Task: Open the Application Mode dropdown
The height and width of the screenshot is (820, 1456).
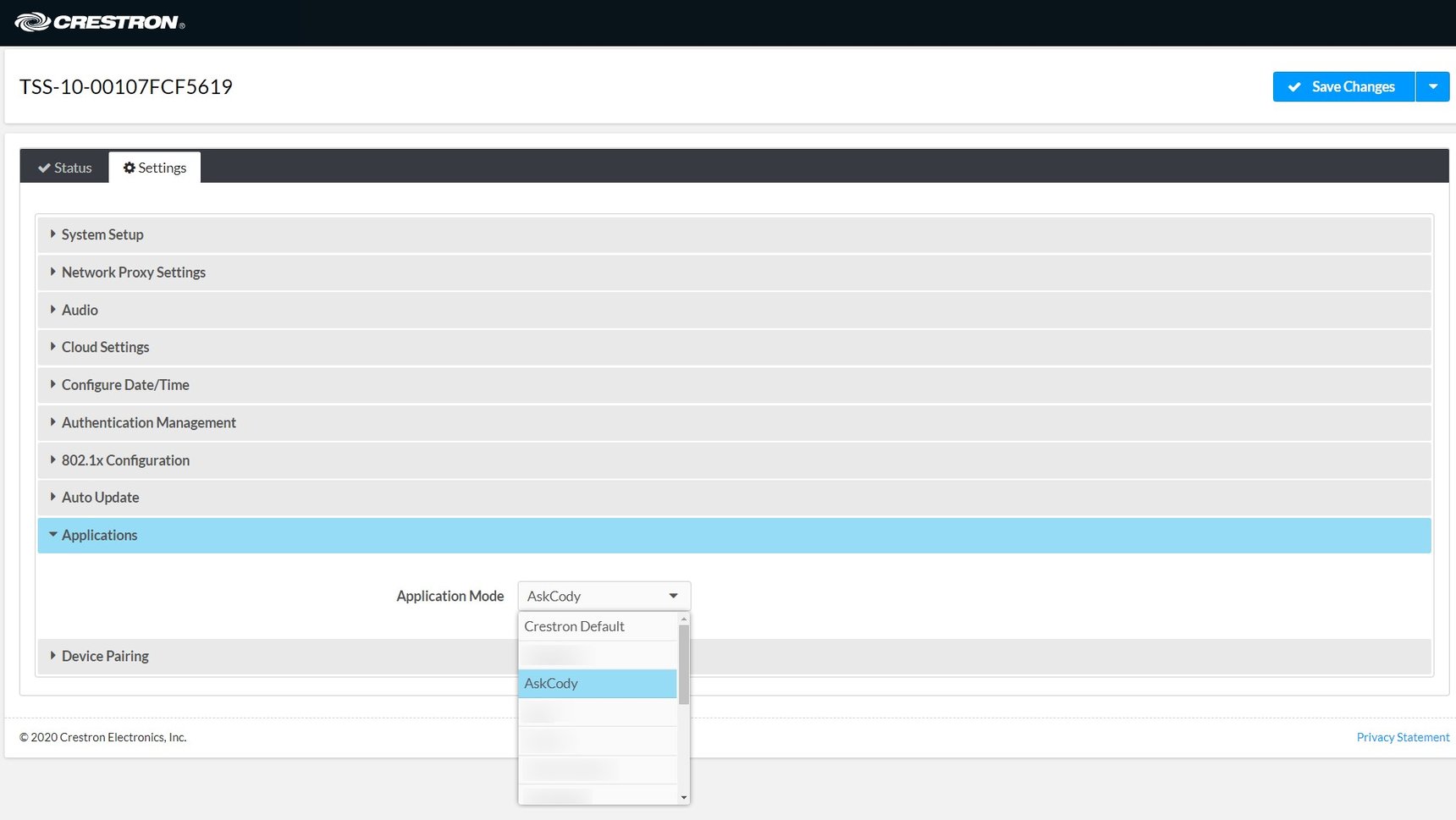Action: coord(673,595)
